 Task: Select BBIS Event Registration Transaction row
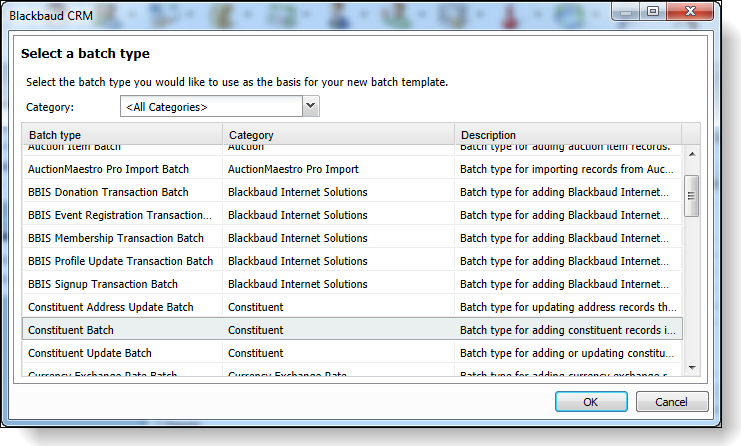(x=352, y=215)
